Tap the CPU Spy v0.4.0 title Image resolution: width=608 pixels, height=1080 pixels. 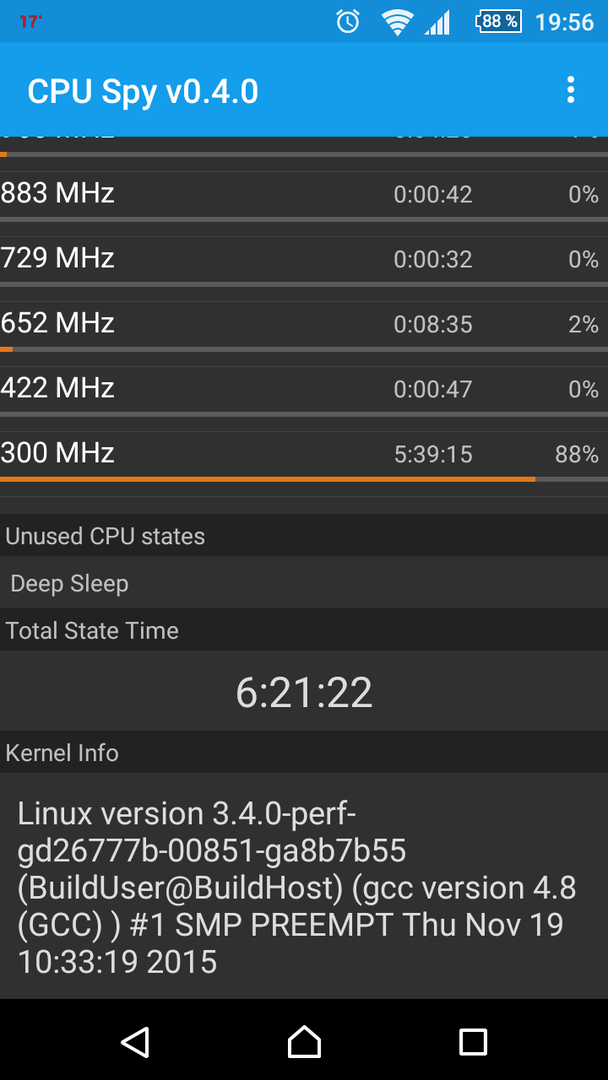coord(143,91)
